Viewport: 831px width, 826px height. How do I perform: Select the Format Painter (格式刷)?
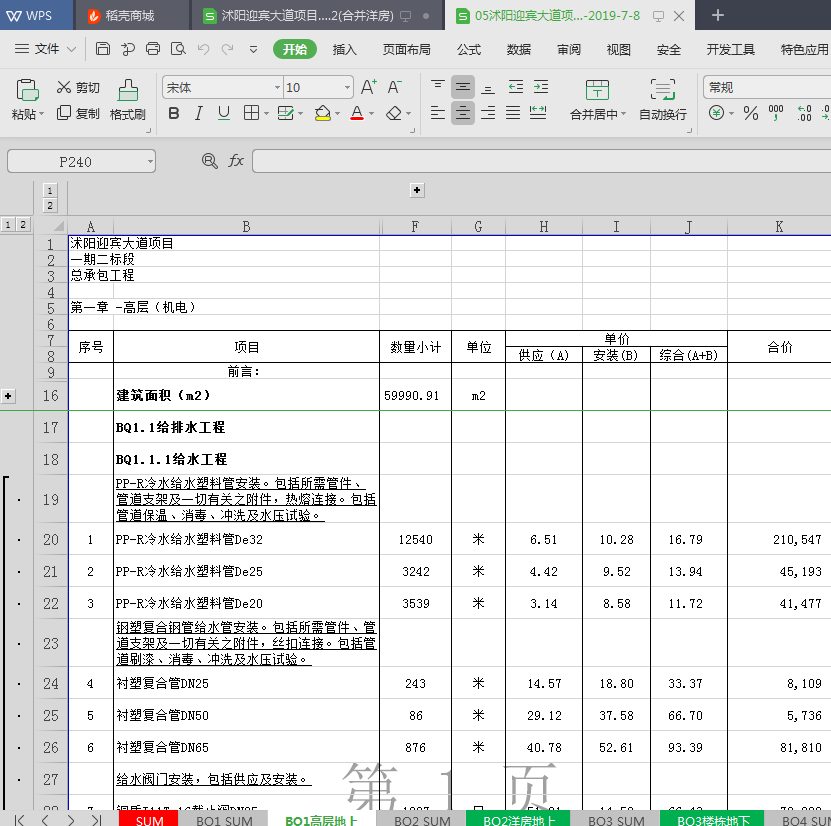tap(128, 100)
